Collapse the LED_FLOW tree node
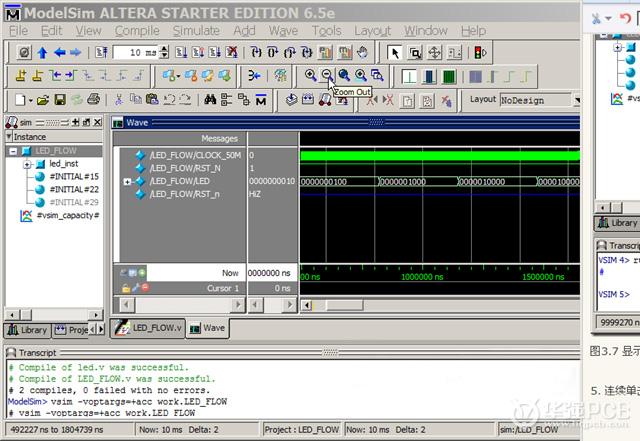Viewport: 640px width, 441px height. [12, 151]
